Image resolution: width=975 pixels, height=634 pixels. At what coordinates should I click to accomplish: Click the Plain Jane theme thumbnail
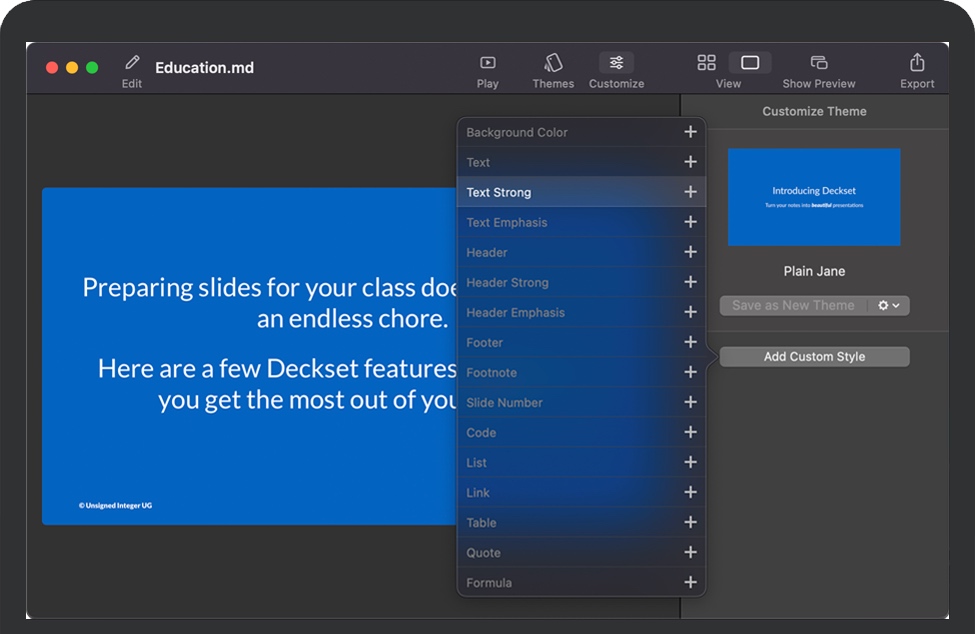tap(814, 197)
